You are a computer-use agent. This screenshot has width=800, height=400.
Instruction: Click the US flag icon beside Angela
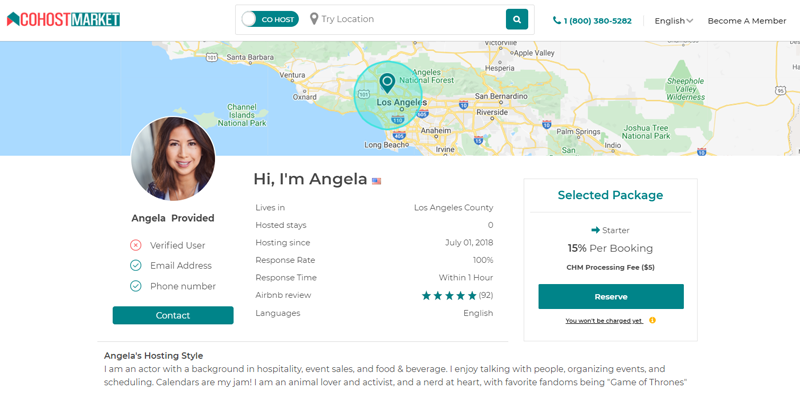[x=377, y=181]
